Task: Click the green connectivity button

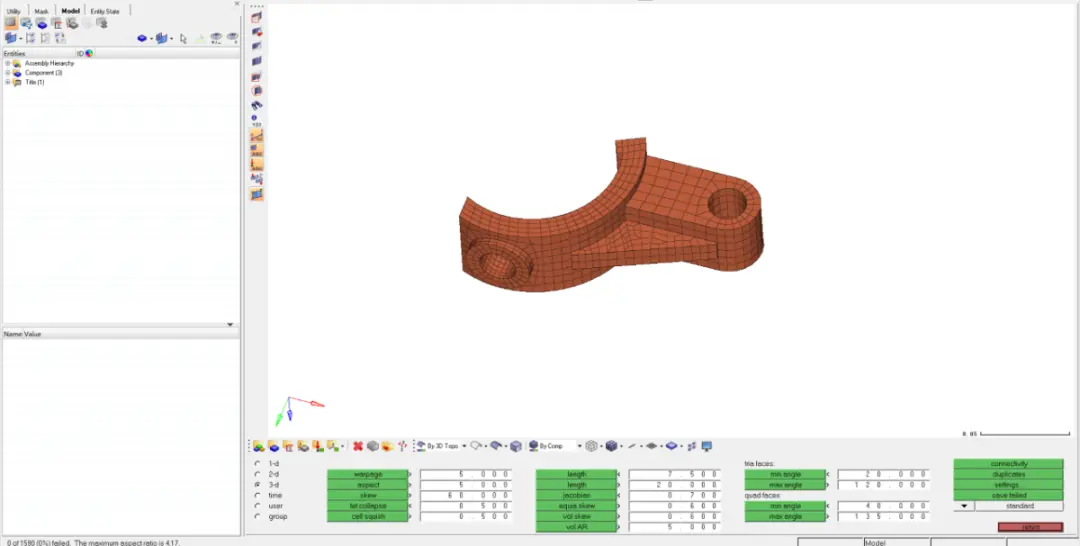Action: point(1008,464)
